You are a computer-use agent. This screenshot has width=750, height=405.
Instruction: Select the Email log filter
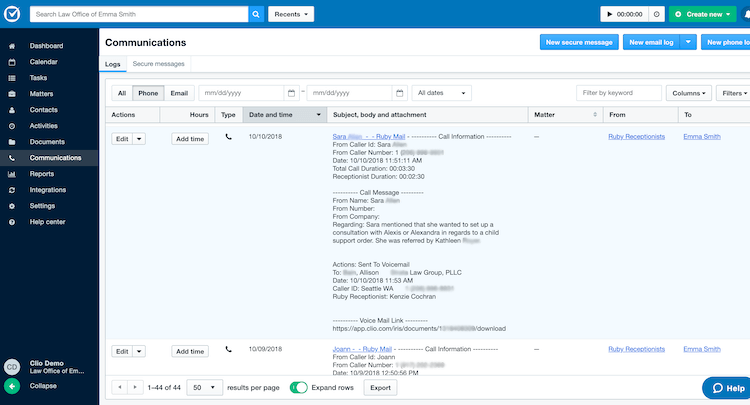(179, 93)
